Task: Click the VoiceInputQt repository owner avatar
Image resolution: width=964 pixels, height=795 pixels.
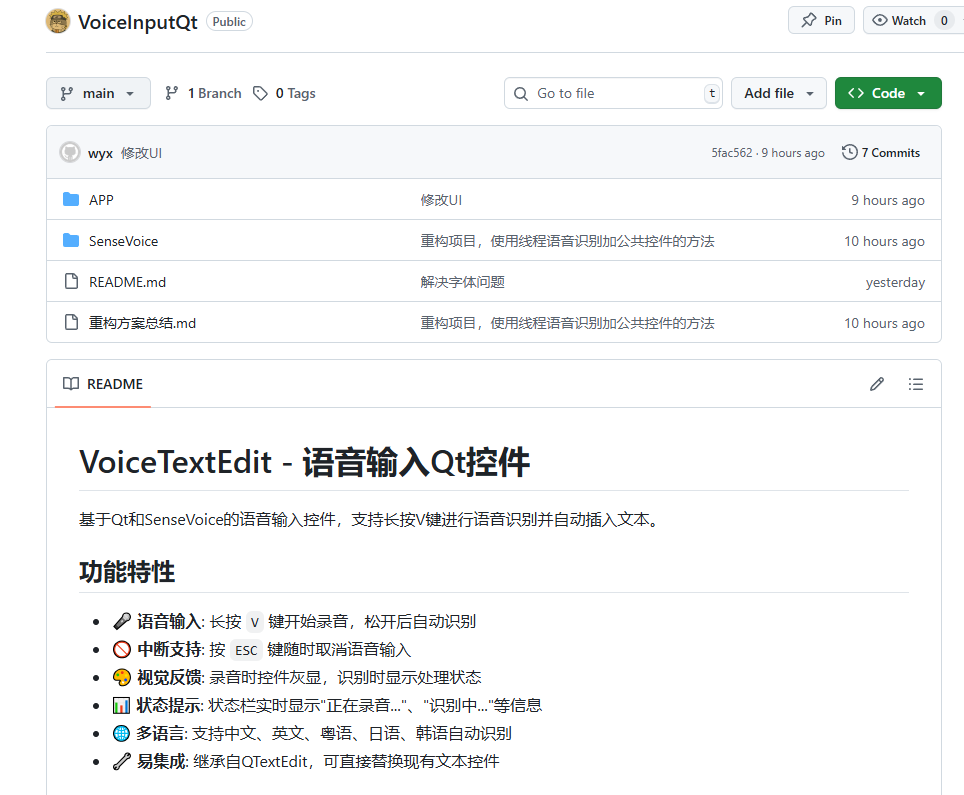Action: pos(58,22)
